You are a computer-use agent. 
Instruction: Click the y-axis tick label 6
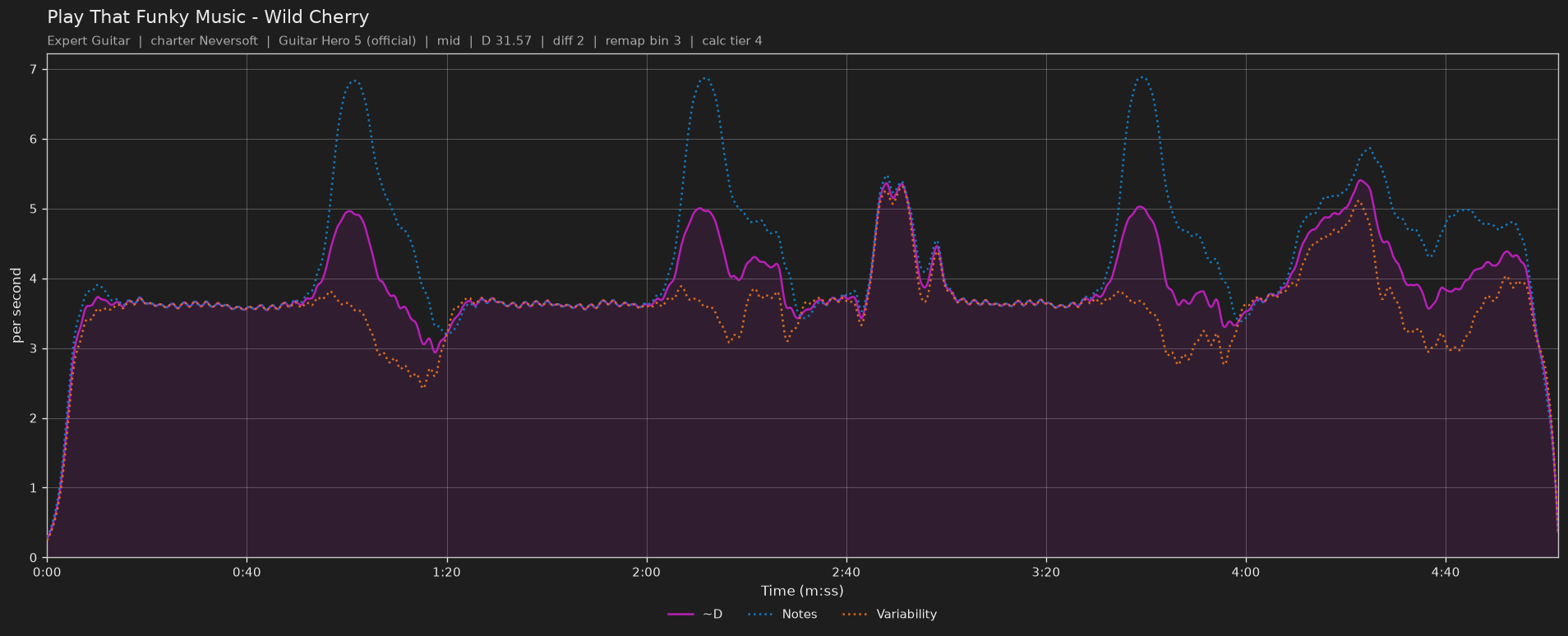[x=34, y=140]
